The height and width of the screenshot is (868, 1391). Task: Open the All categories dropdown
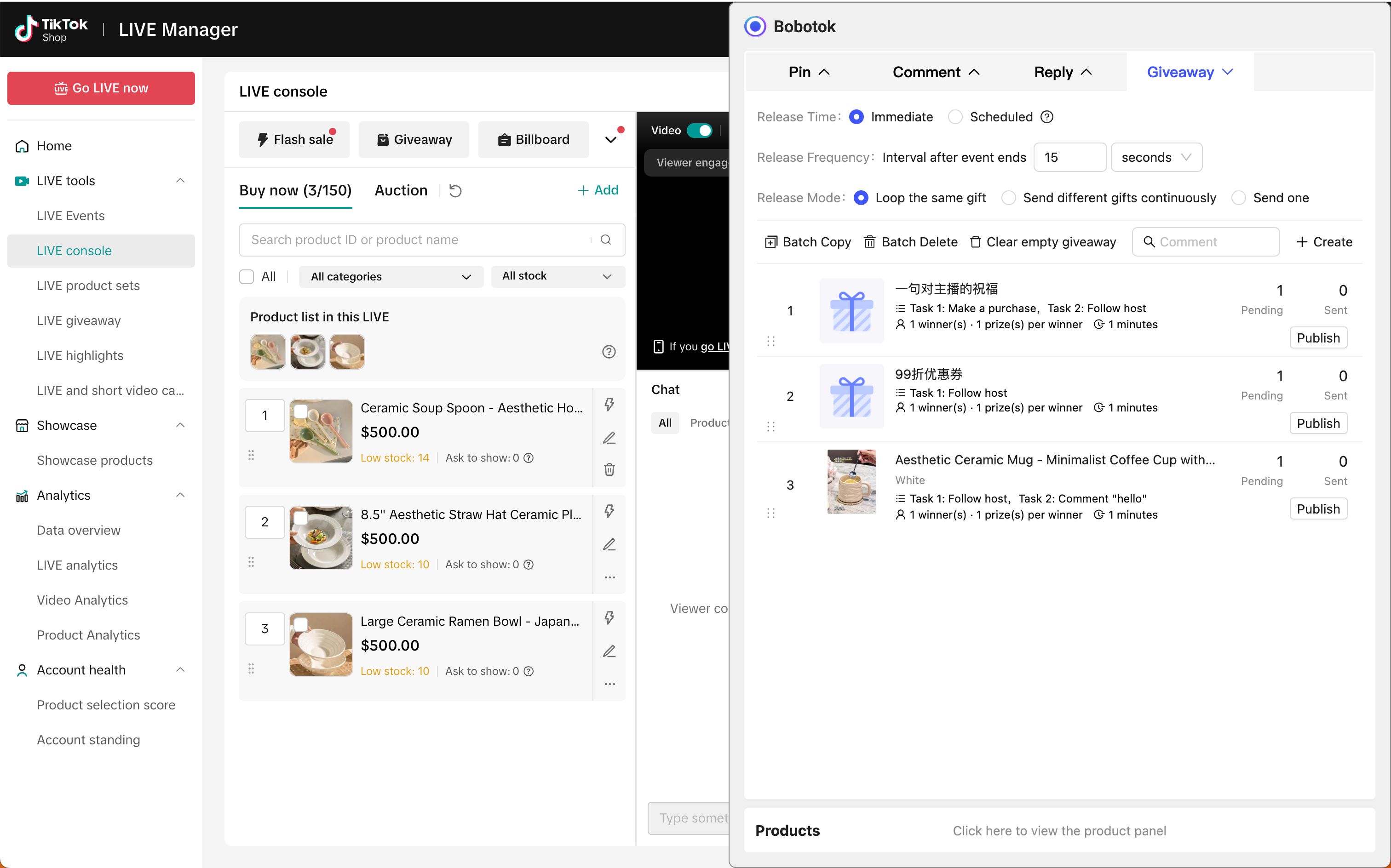point(391,277)
